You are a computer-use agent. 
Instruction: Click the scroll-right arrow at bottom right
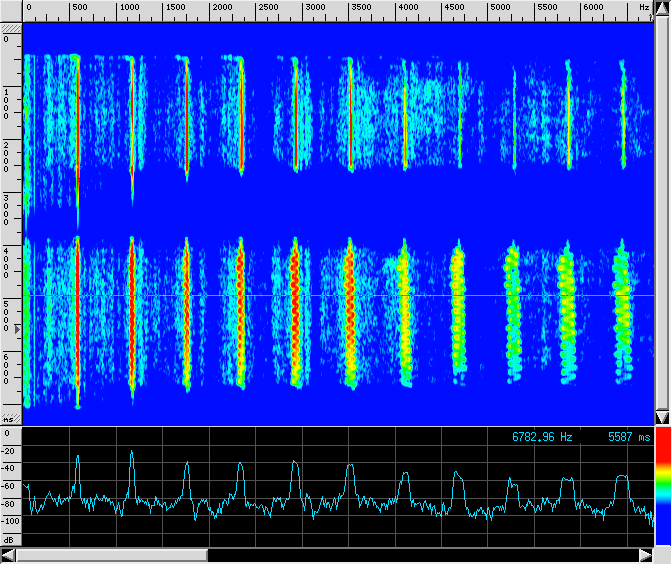646,555
